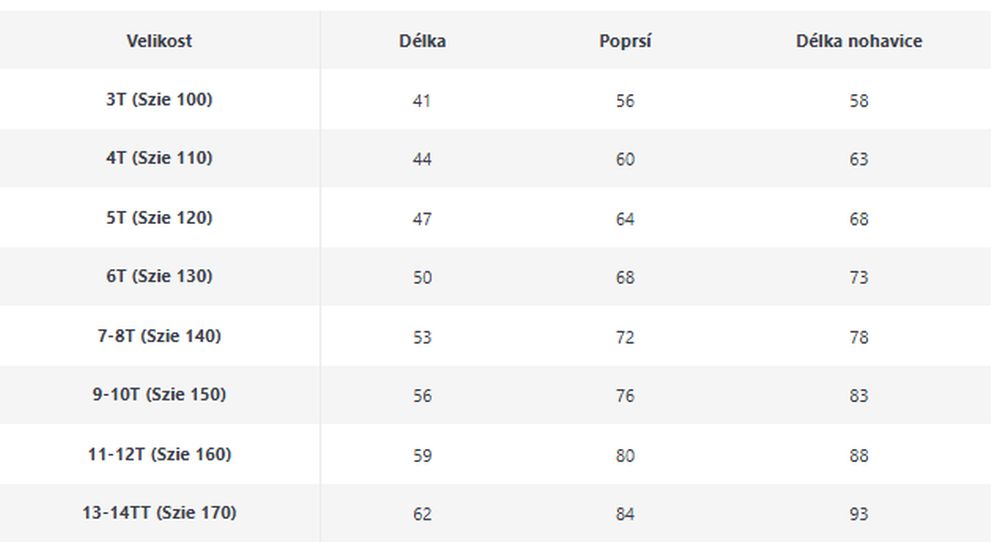1000x542 pixels.
Task: Select the 9-10T (Szie 150) row label
Action: click(159, 394)
